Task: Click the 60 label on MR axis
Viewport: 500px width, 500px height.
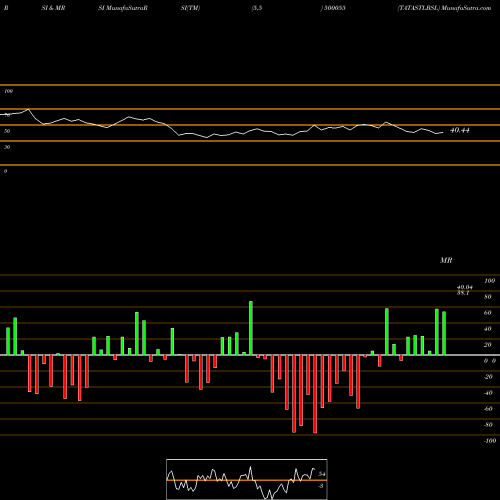Action: 488,313
